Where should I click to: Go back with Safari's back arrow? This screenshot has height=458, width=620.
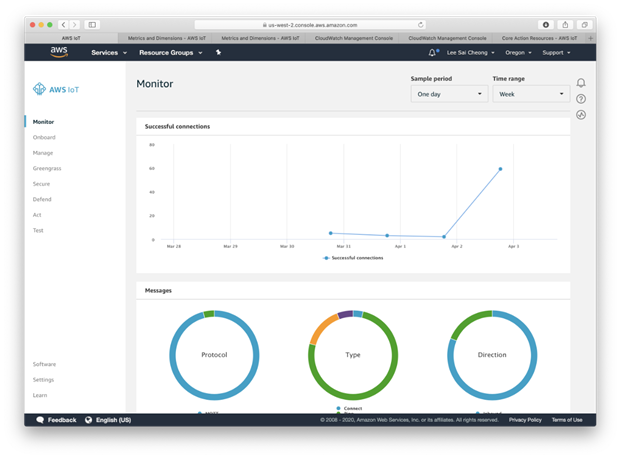click(64, 25)
